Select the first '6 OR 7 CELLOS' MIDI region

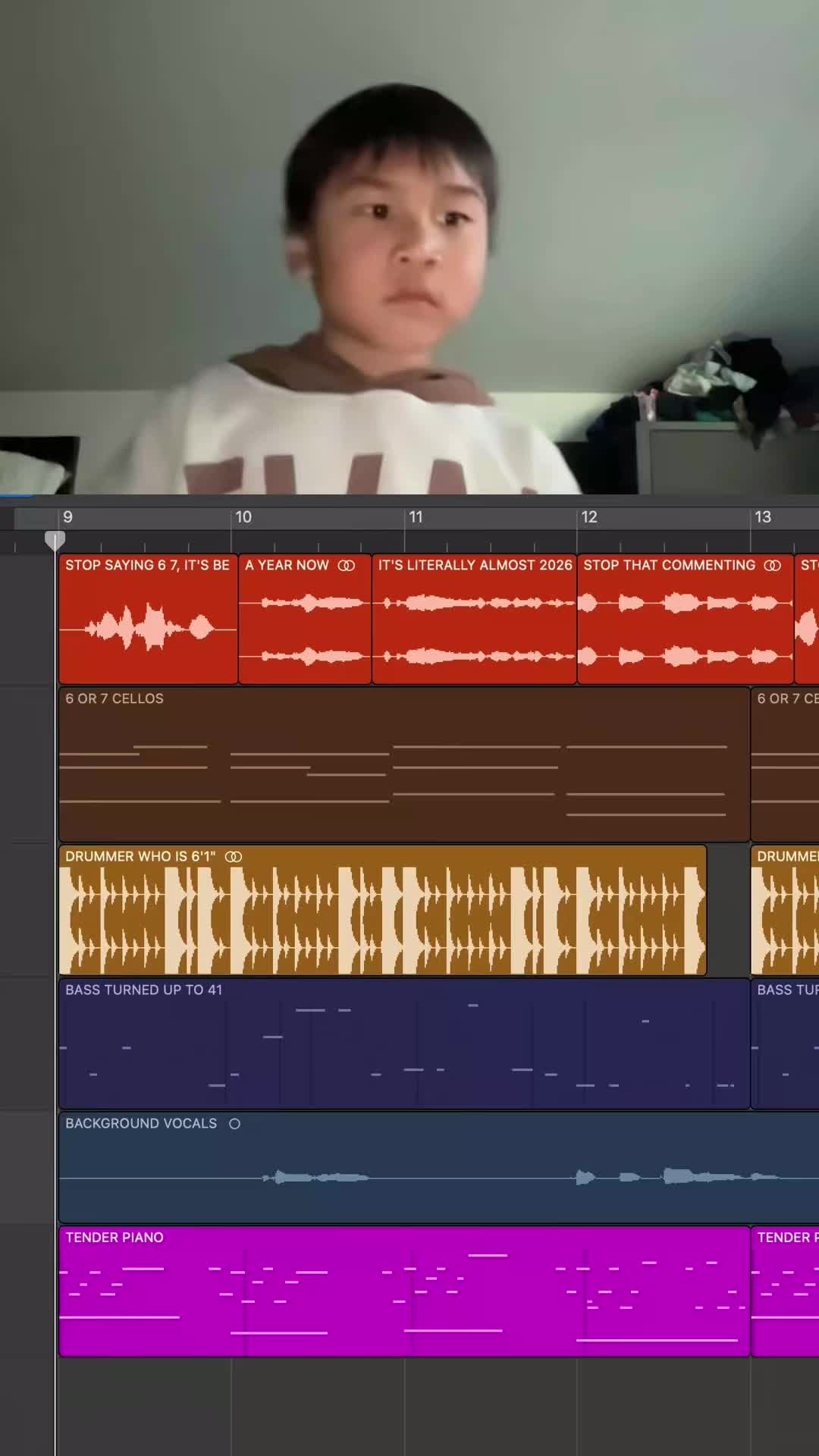(404, 764)
